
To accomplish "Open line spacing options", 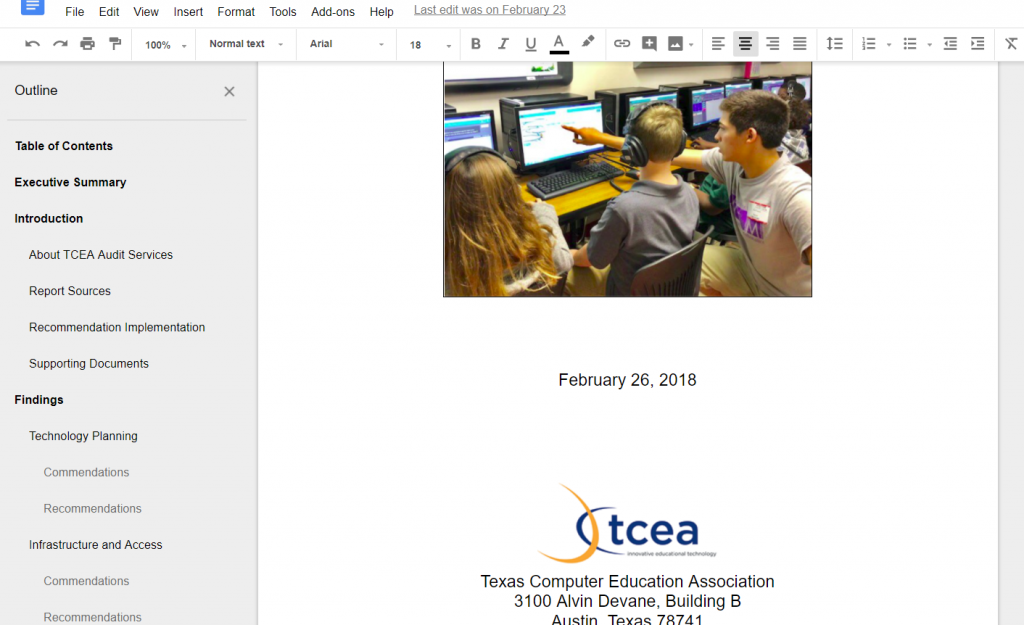I will (835, 44).
